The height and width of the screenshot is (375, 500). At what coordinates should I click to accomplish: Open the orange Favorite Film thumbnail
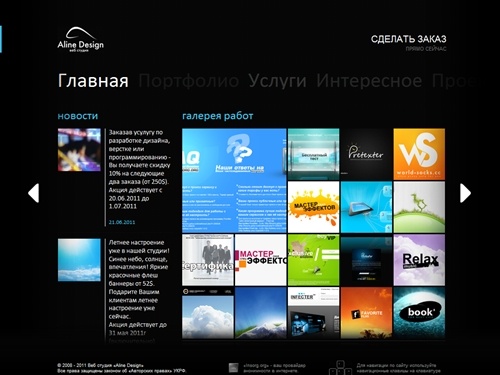[x=366, y=313]
